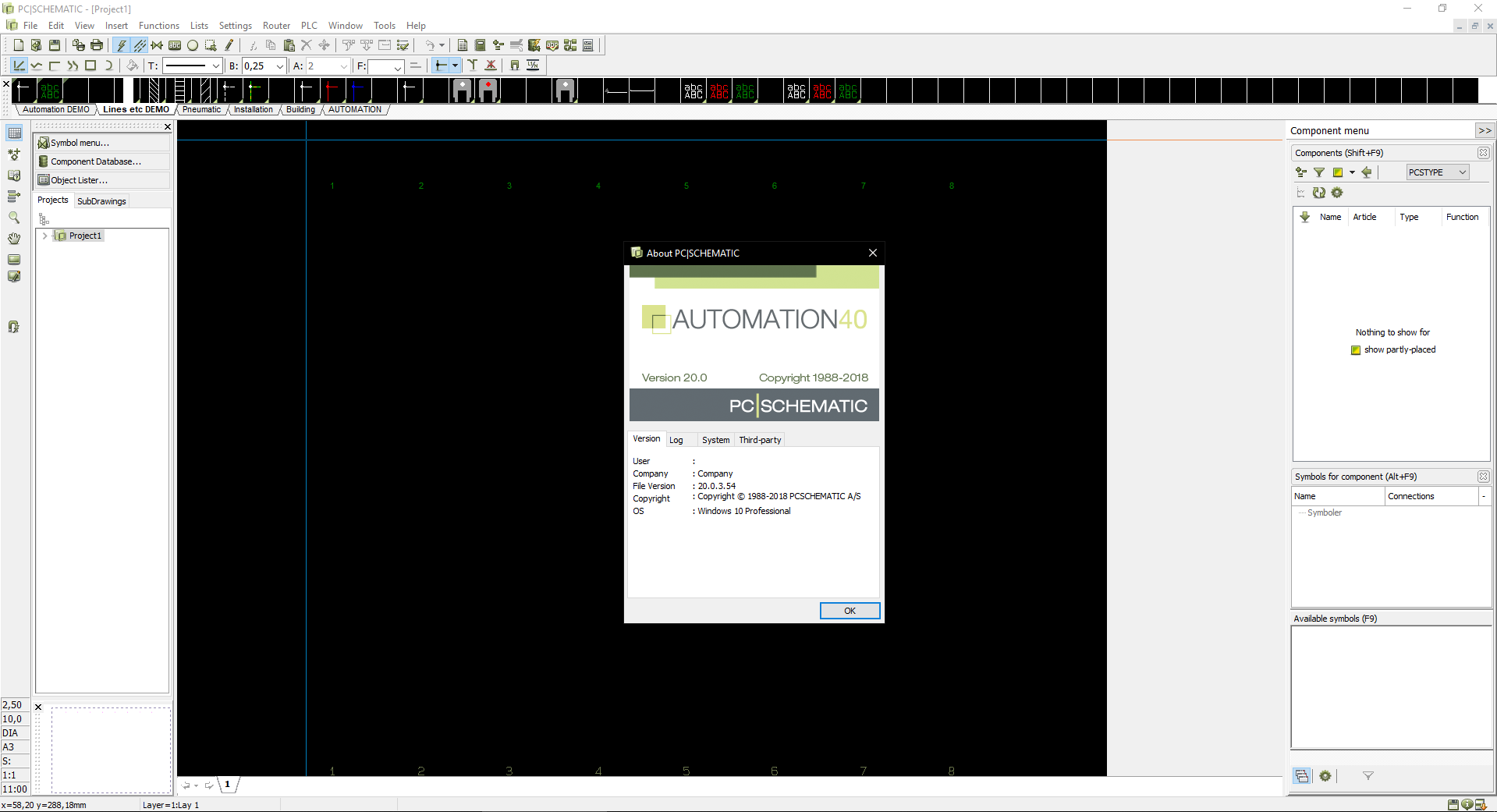1497x812 pixels.
Task: Activate the Pencil drawing tool
Action: pyautogui.click(x=229, y=45)
